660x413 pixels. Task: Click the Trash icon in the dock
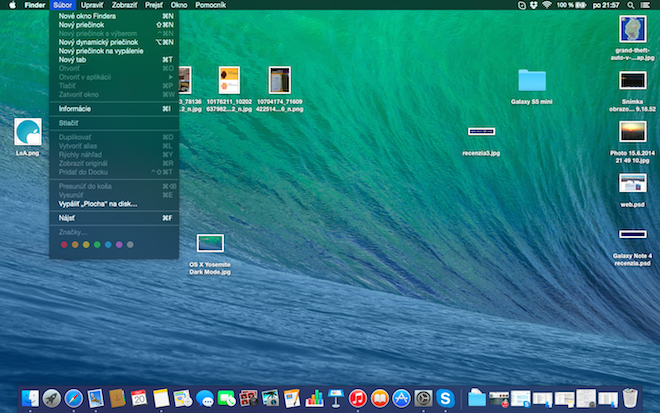(x=629, y=398)
